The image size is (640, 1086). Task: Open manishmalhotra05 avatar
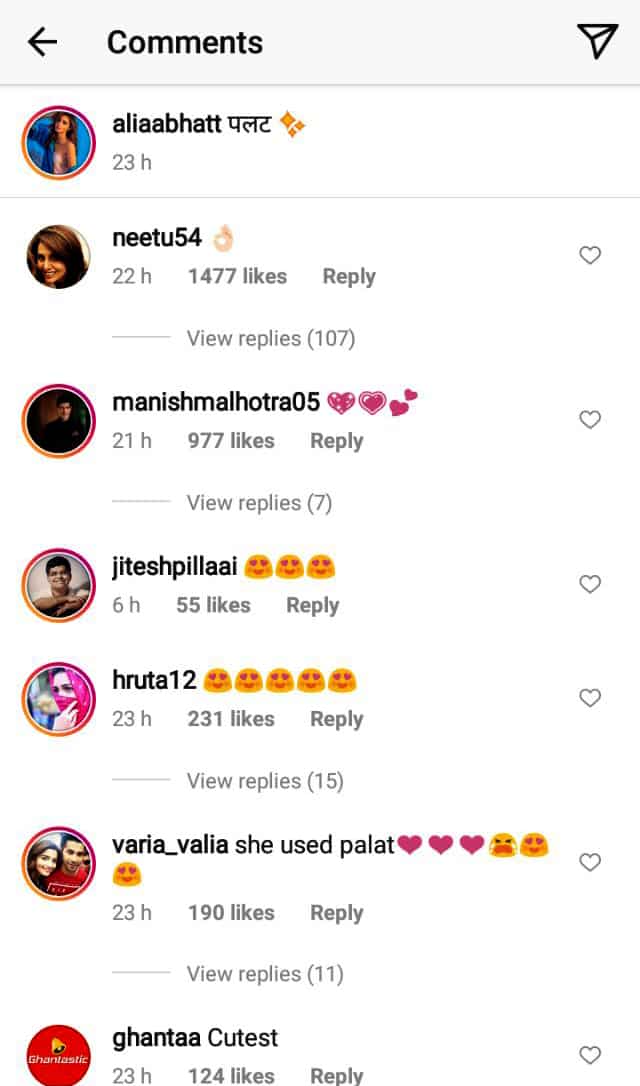(57, 420)
